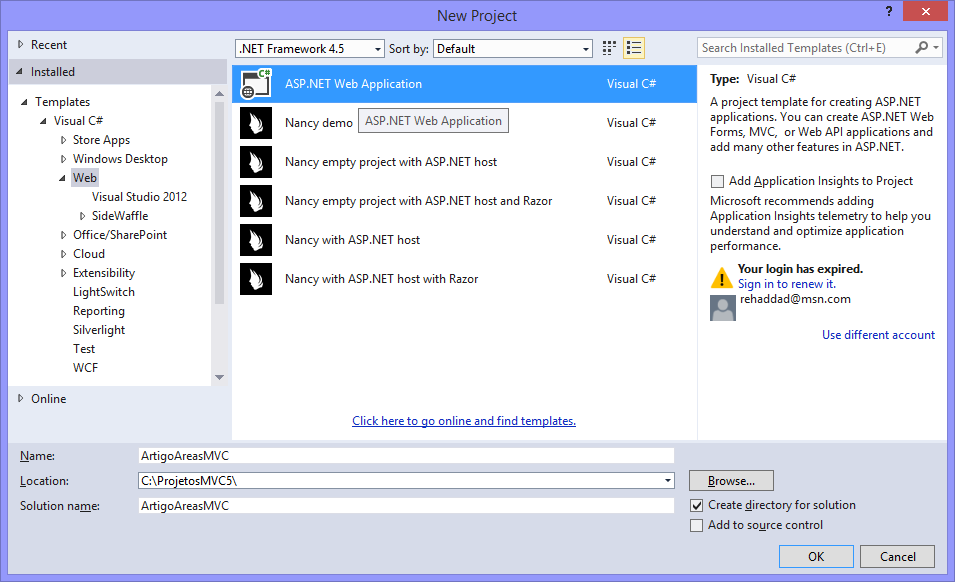Screen dimensions: 955x582
Task: Open the Location path dropdown arrow
Action: 668,480
